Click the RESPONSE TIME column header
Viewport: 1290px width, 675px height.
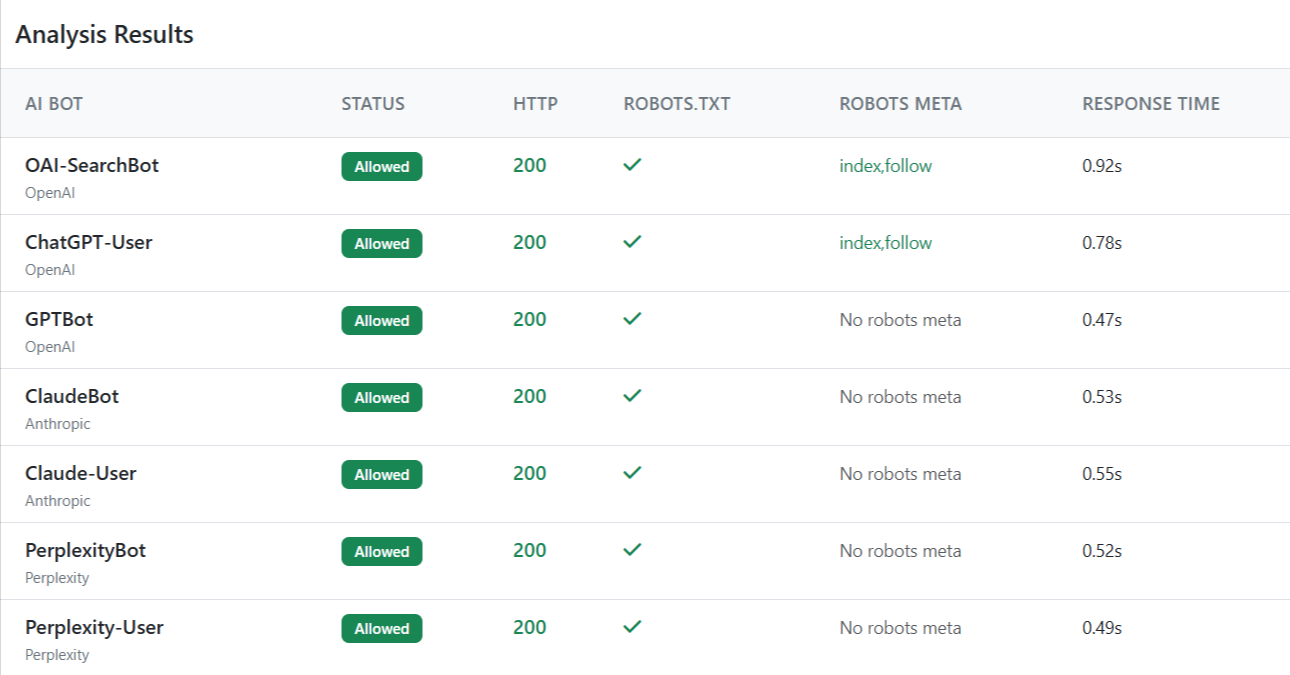click(x=1150, y=104)
